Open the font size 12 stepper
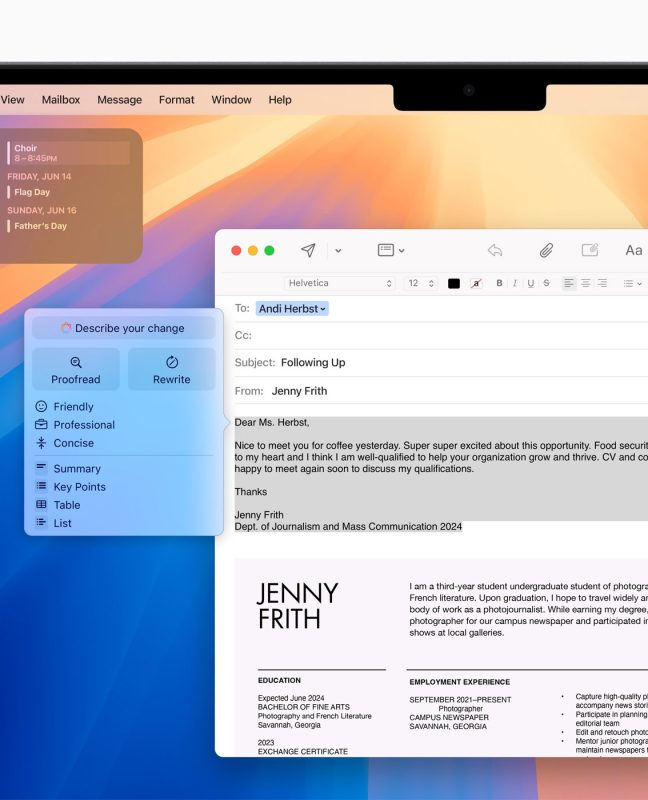This screenshot has height=800, width=648. 421,283
